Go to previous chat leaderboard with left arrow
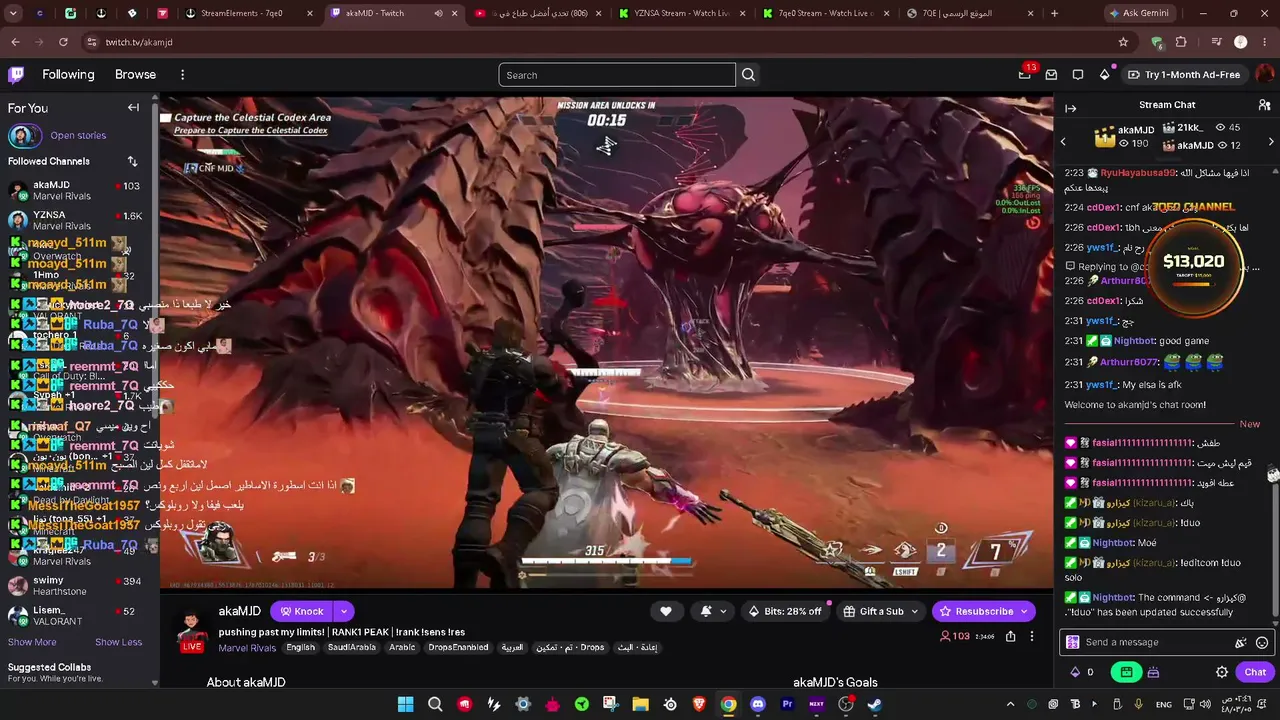The width and height of the screenshot is (1280, 720). [x=1063, y=142]
